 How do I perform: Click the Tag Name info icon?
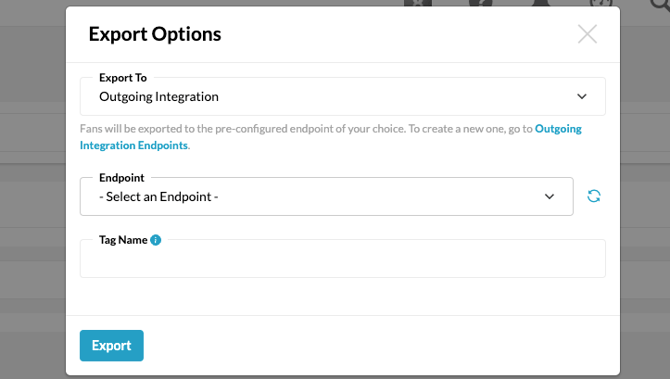coord(156,240)
